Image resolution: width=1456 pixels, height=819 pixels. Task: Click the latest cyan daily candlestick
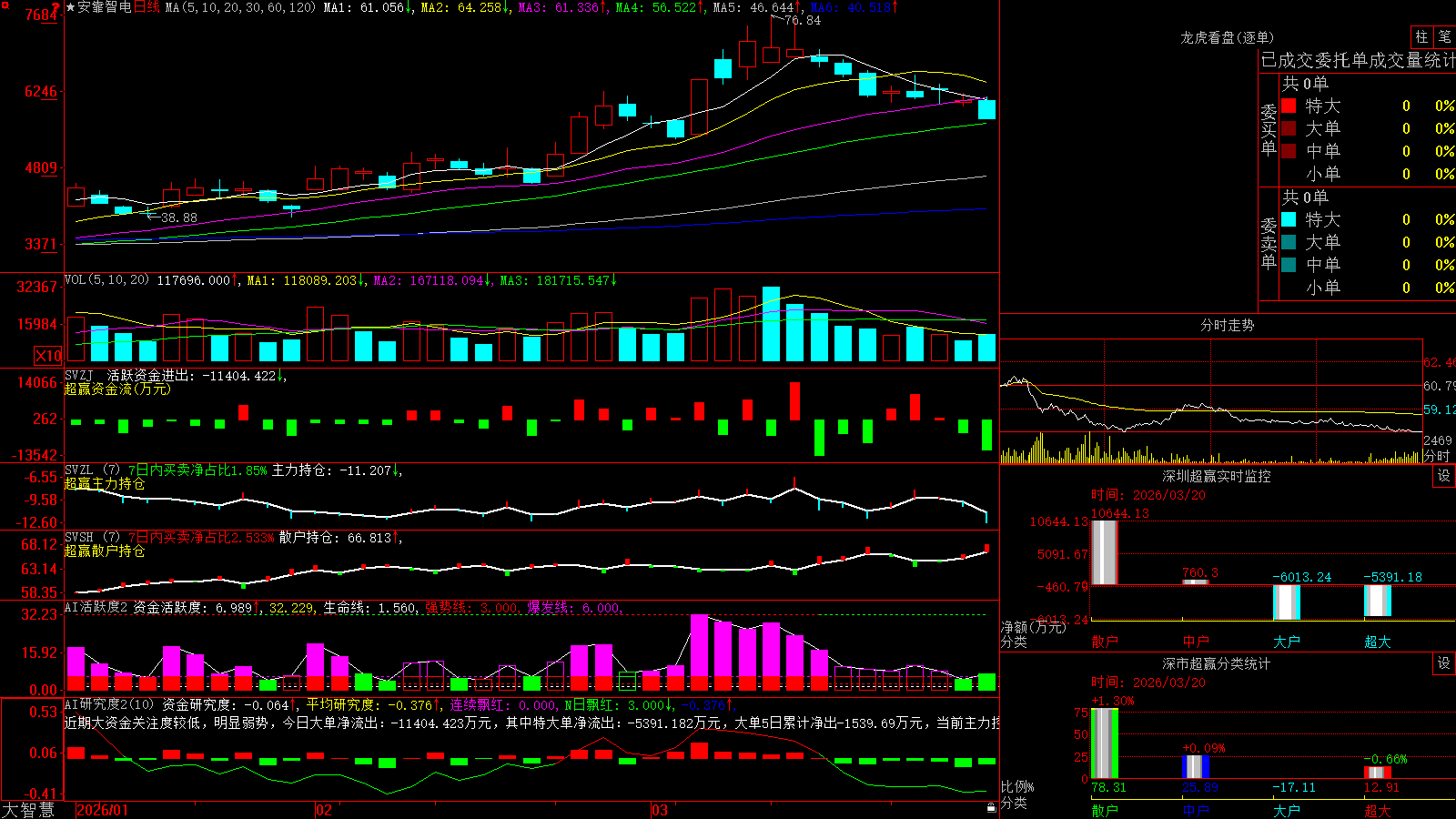pos(986,109)
